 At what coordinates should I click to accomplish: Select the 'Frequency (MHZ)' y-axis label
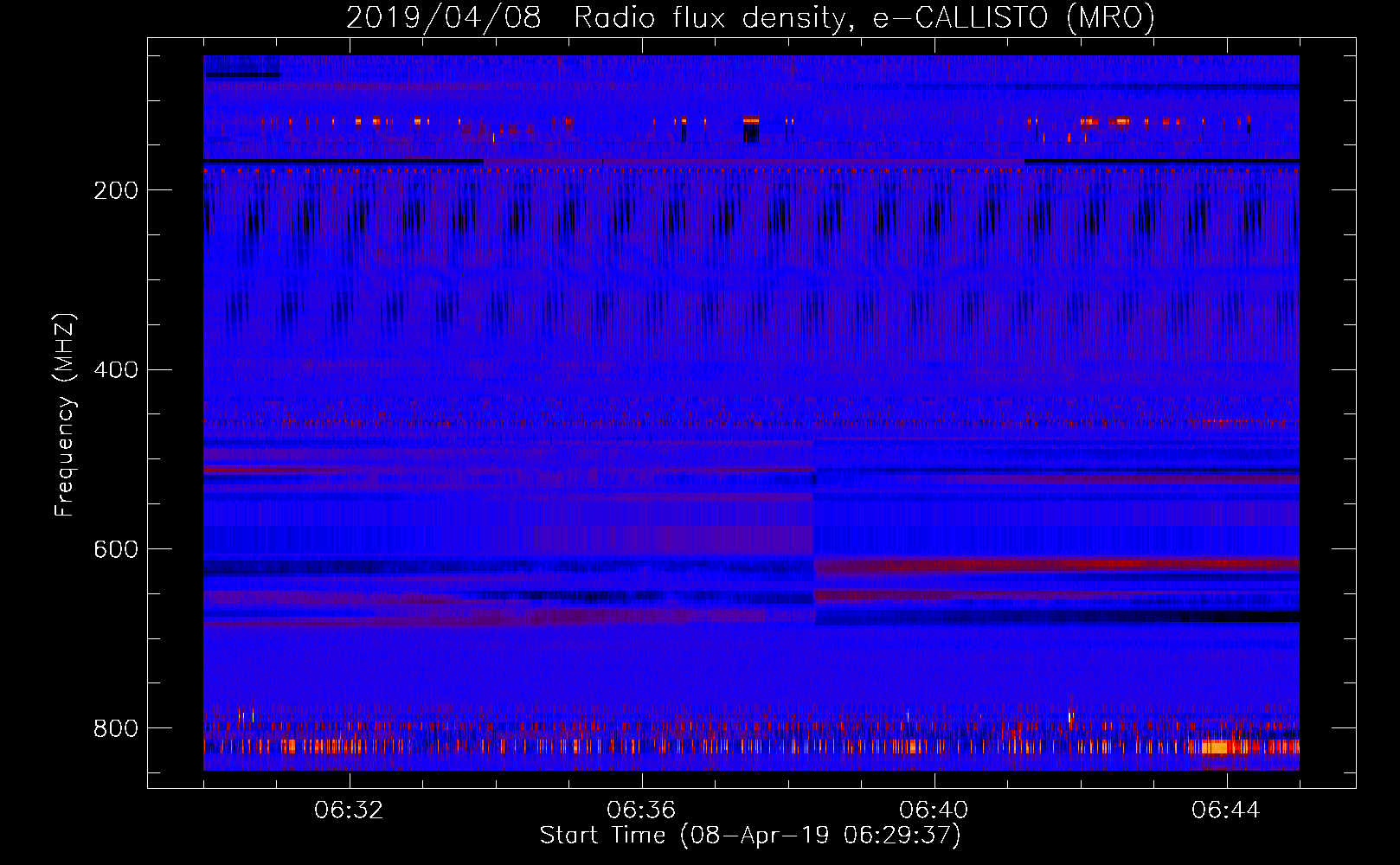(64, 414)
